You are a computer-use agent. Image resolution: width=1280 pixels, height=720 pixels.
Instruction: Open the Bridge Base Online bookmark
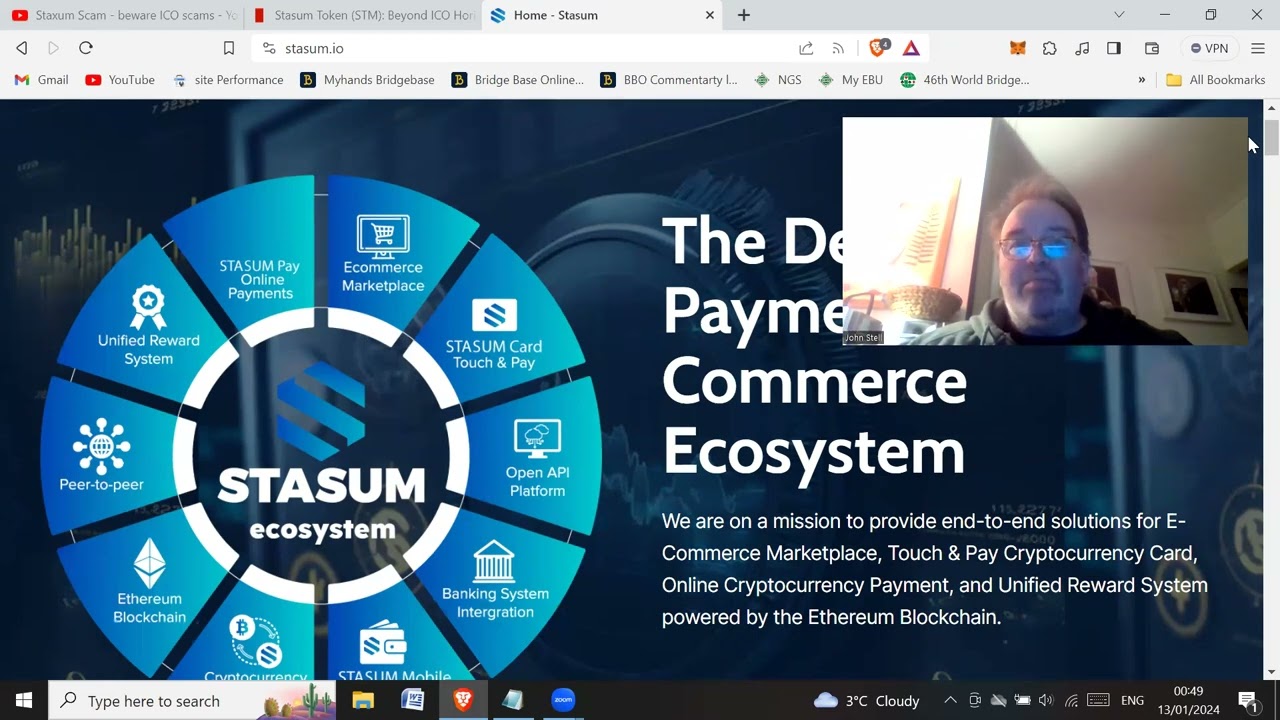(x=518, y=80)
